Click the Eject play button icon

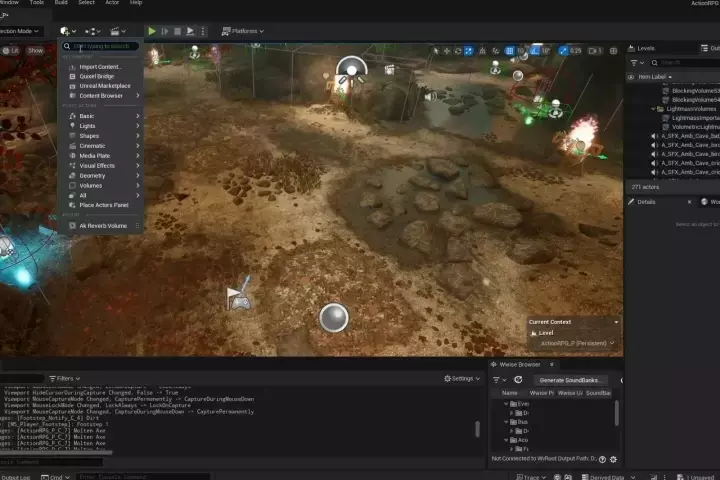click(190, 31)
